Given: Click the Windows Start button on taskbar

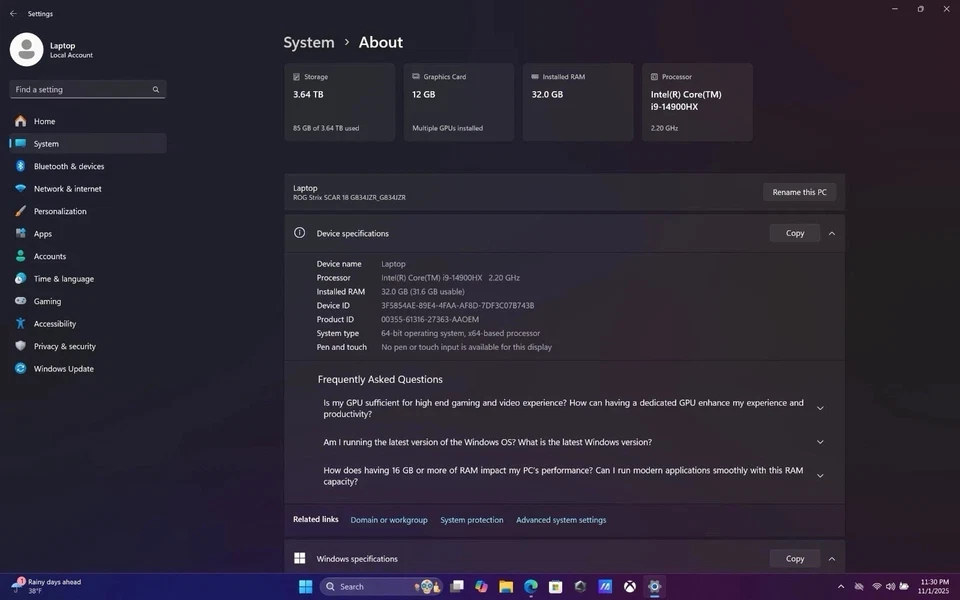Looking at the screenshot, I should pos(305,587).
